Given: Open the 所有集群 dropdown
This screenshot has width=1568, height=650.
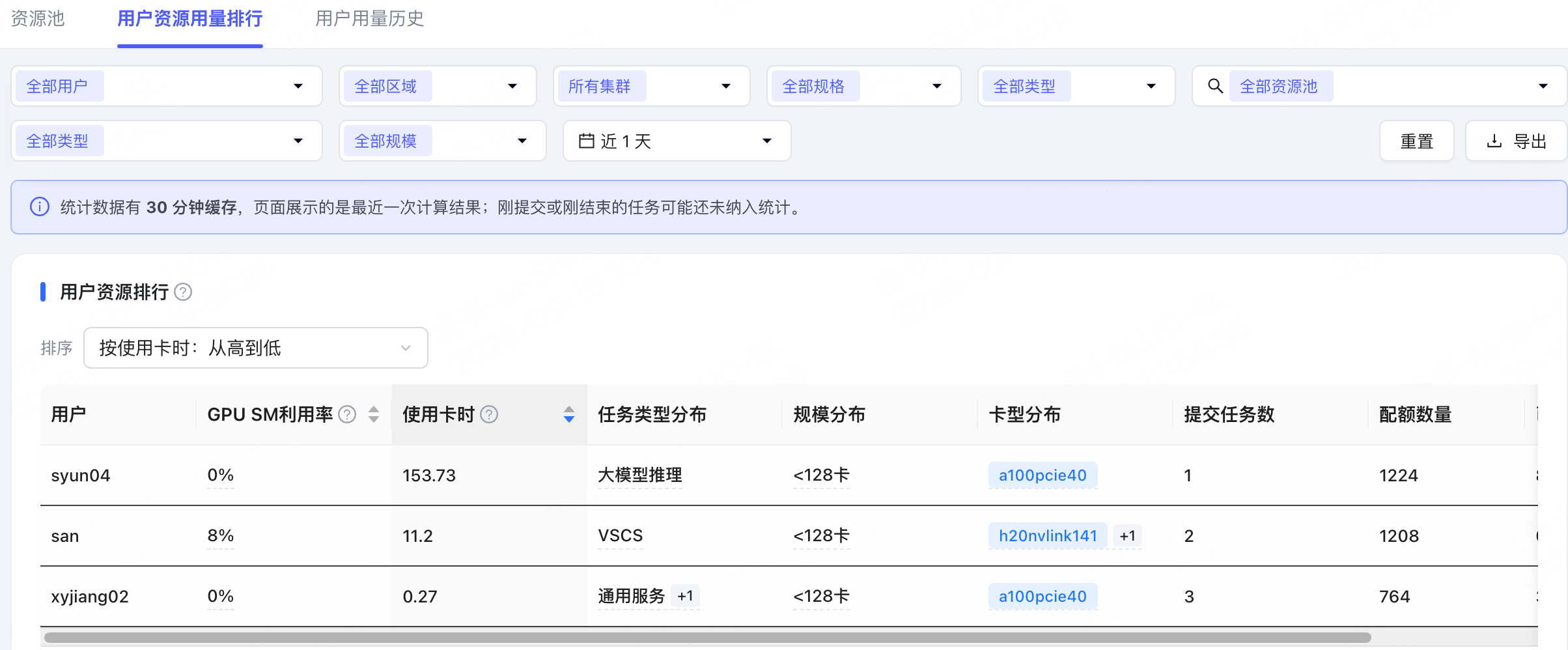Looking at the screenshot, I should (x=651, y=86).
